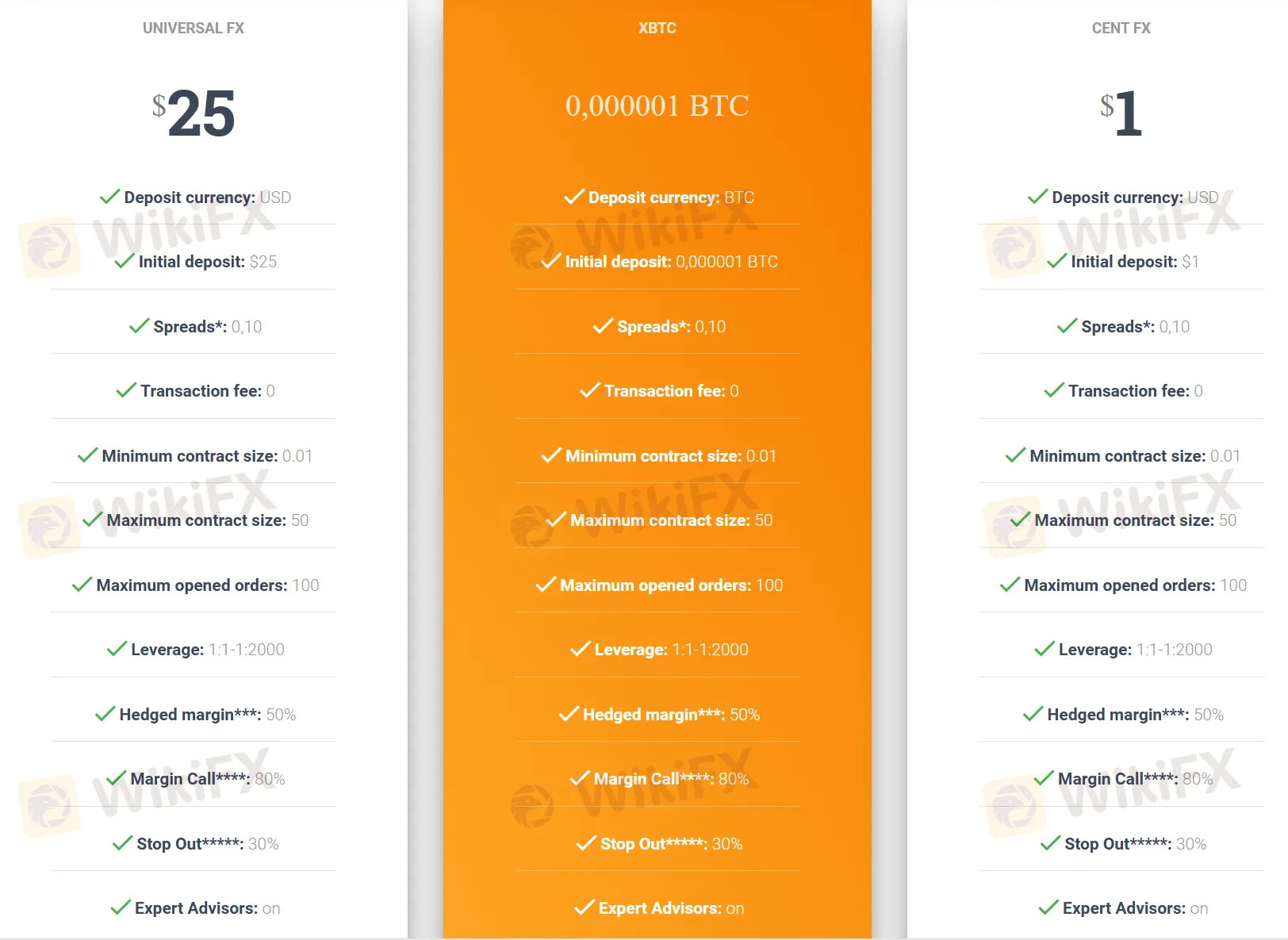Select 'Stop Out*****: 30%' text in XBTC column
The image size is (1288, 940).
tap(672, 844)
